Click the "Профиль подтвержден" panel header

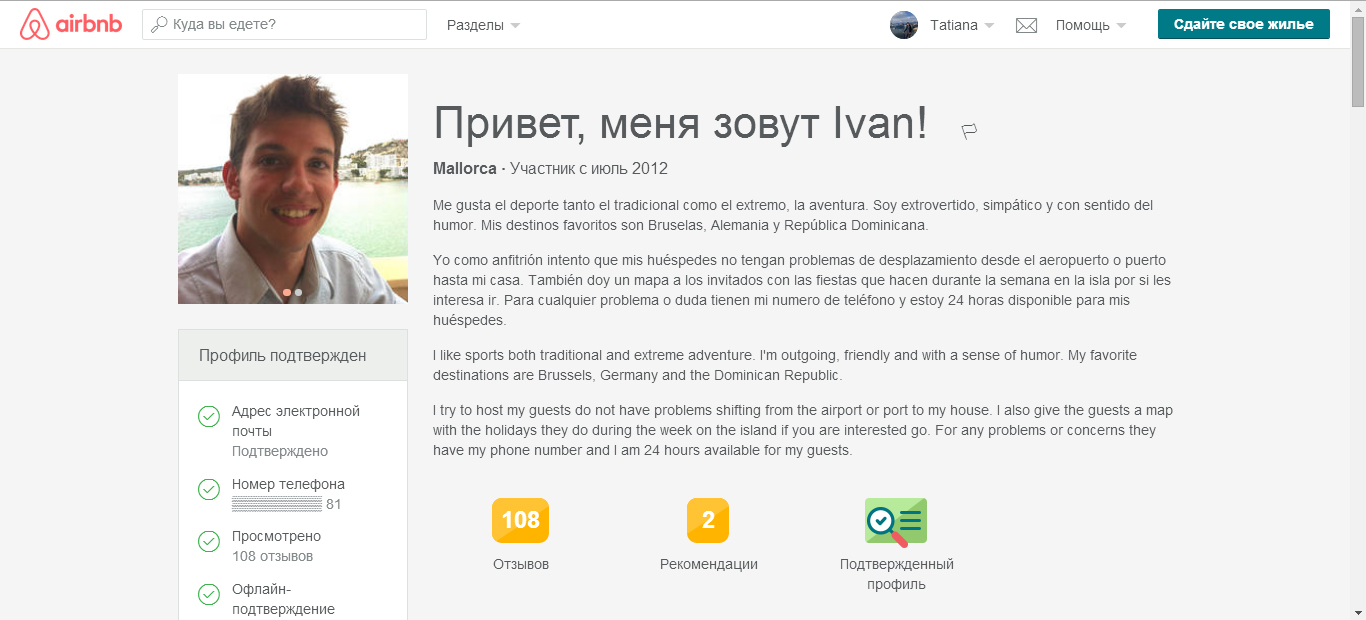(293, 355)
